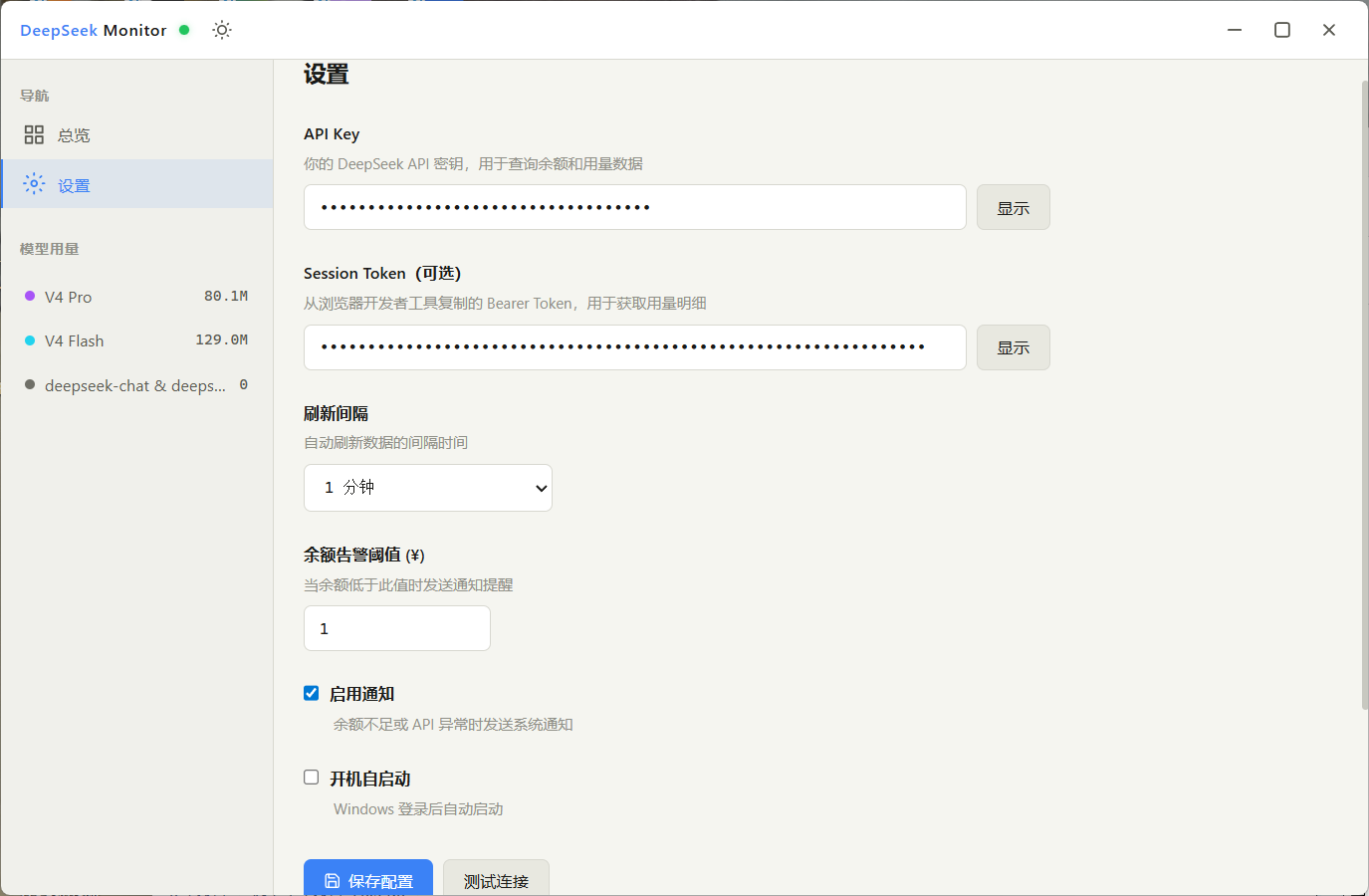Click the Session Token (可选) label
Screen dimensions: 1369x896
point(382,273)
